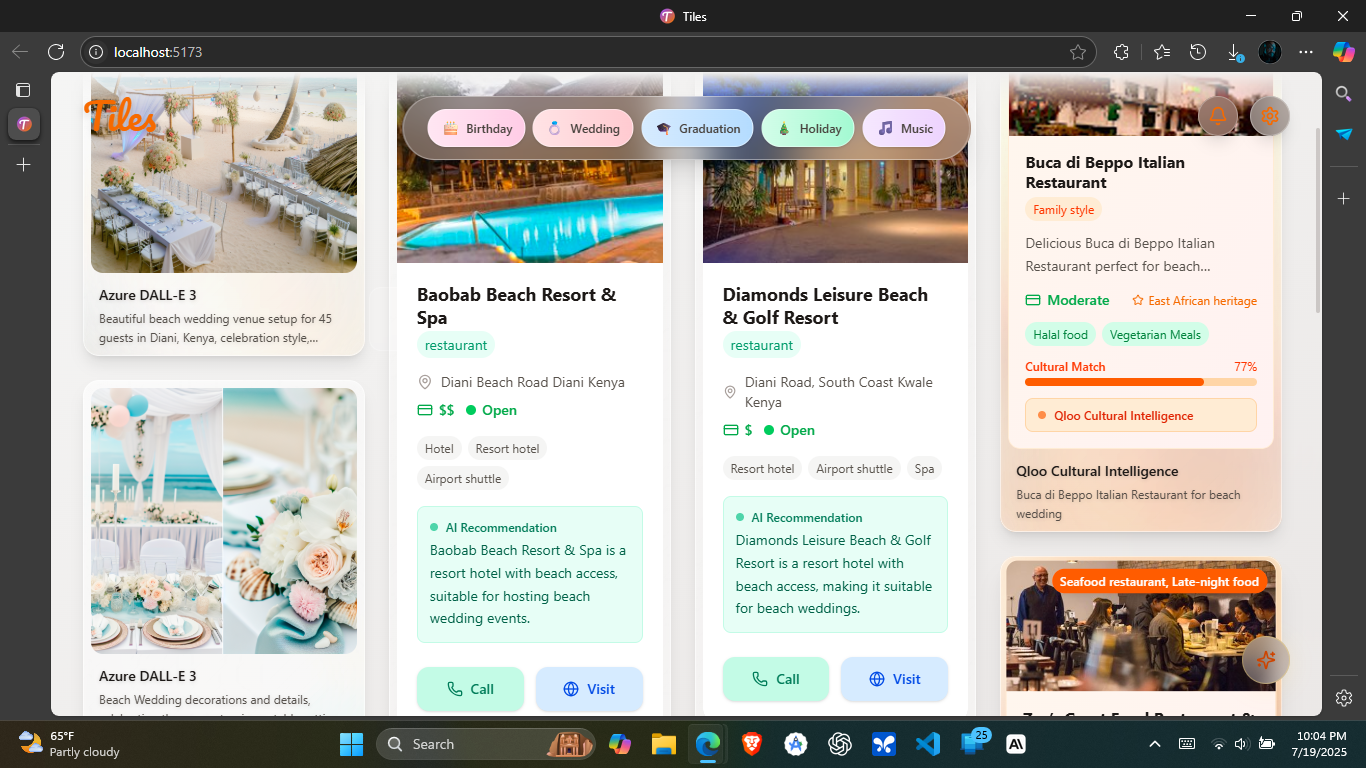Open the browser three-dots menu
Screen dimensions: 1366x768
click(1306, 52)
